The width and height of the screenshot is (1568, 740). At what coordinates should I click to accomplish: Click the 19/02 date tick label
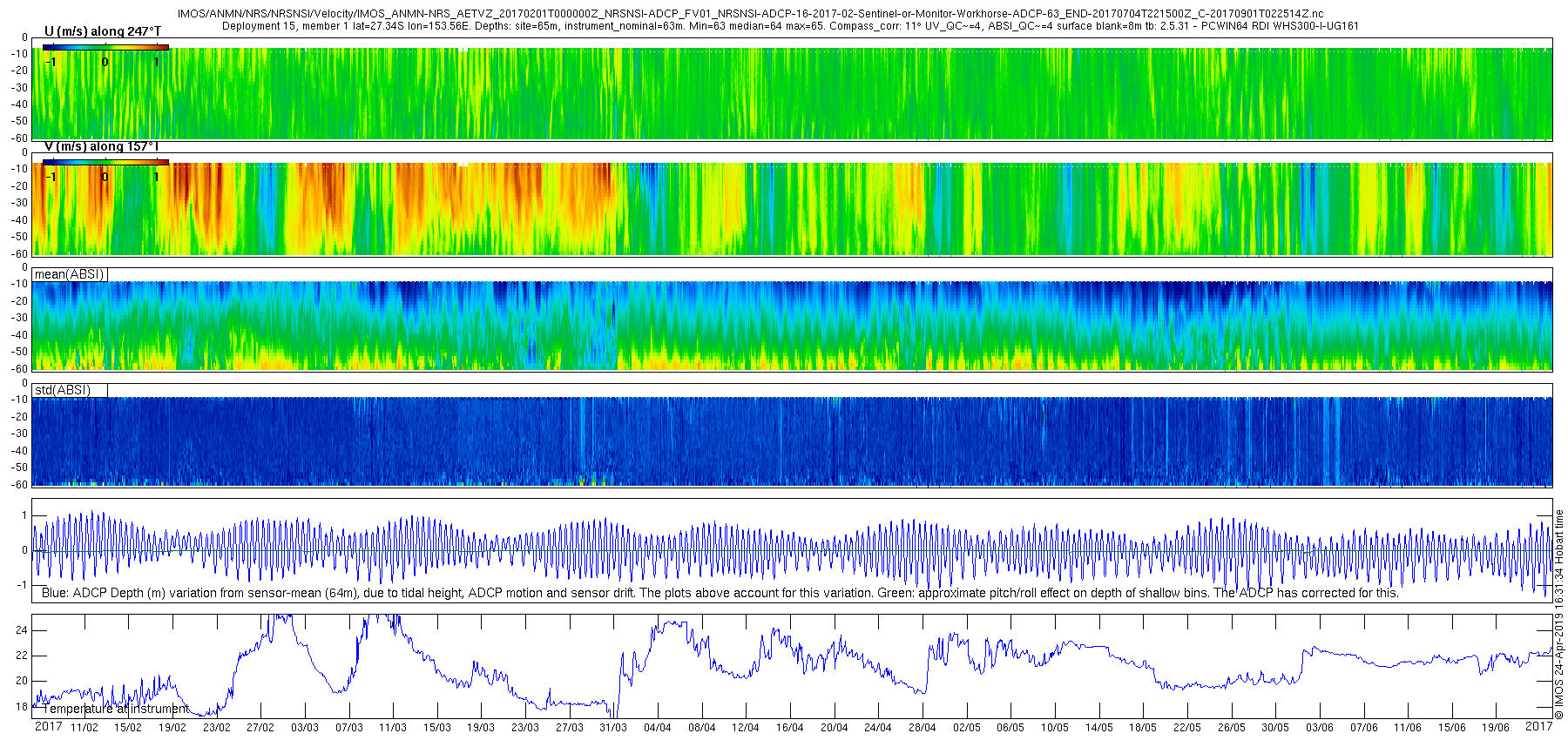(172, 728)
